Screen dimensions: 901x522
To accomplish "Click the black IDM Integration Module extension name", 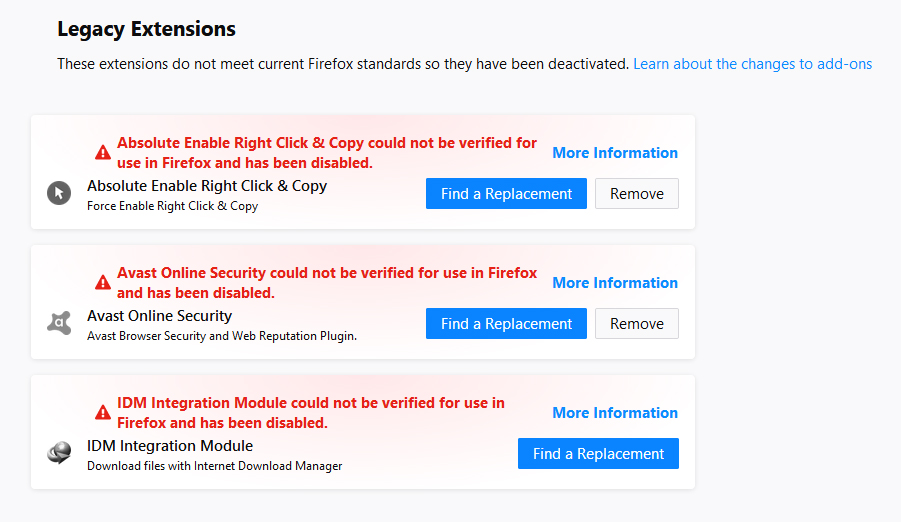I will [x=170, y=446].
